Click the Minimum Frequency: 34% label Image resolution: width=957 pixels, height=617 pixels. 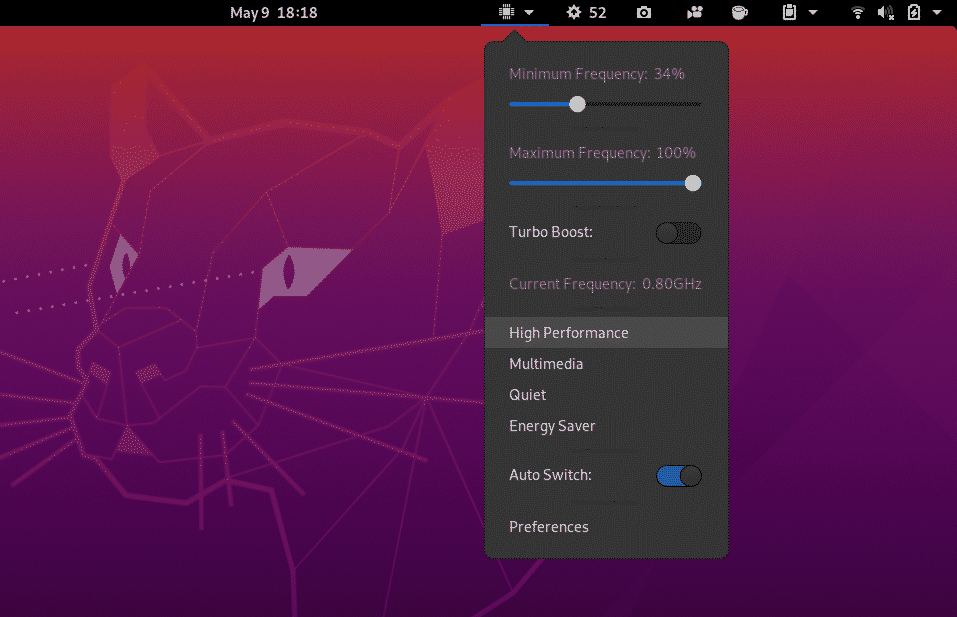[x=596, y=74]
